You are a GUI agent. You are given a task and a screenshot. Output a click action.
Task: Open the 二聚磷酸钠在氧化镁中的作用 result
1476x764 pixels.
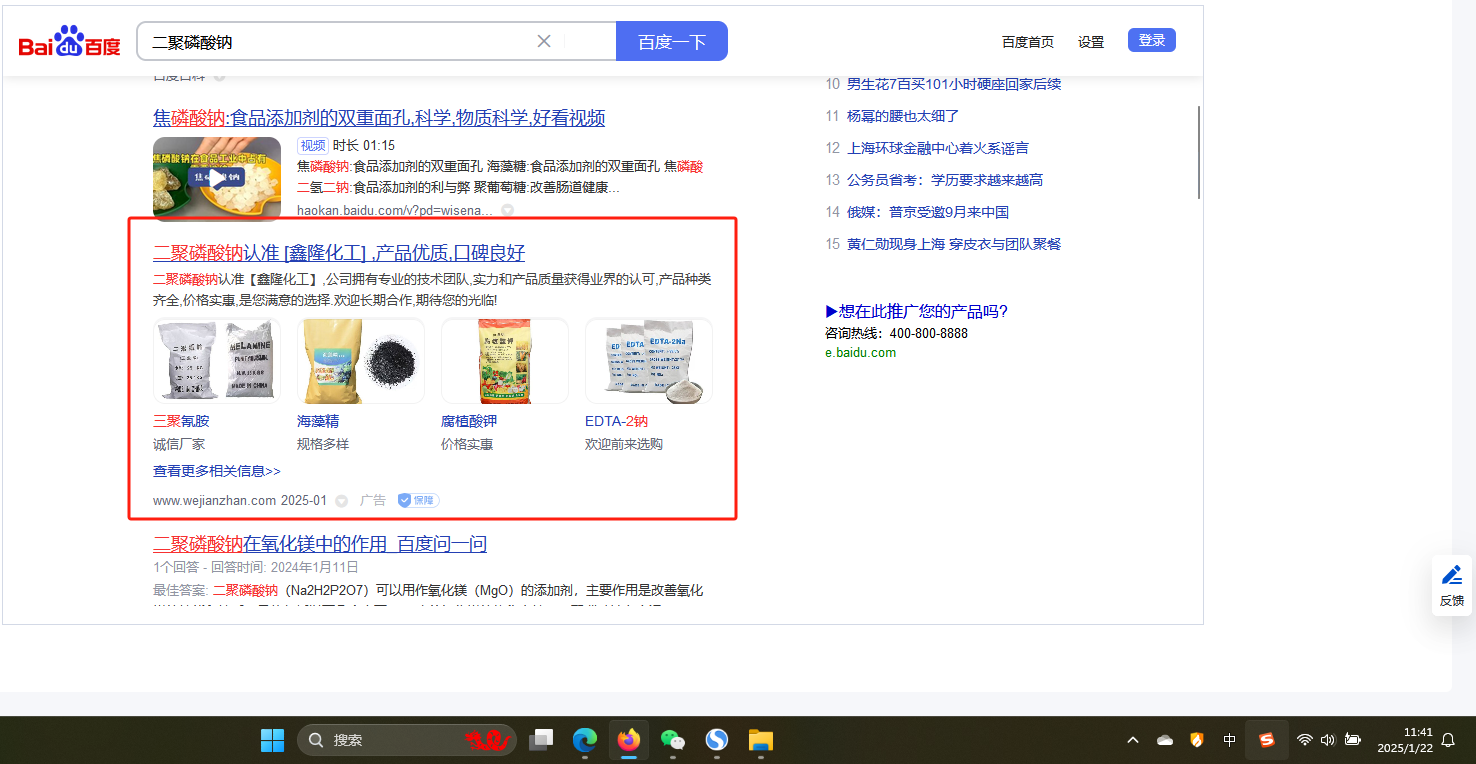[320, 544]
